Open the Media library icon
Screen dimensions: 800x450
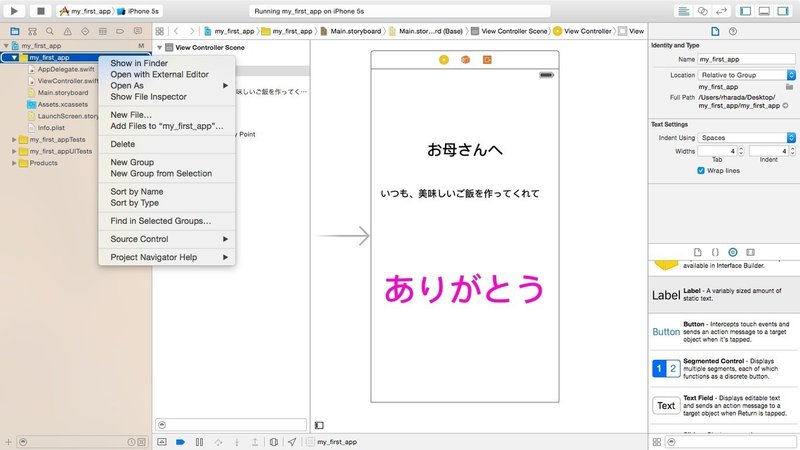[750, 252]
